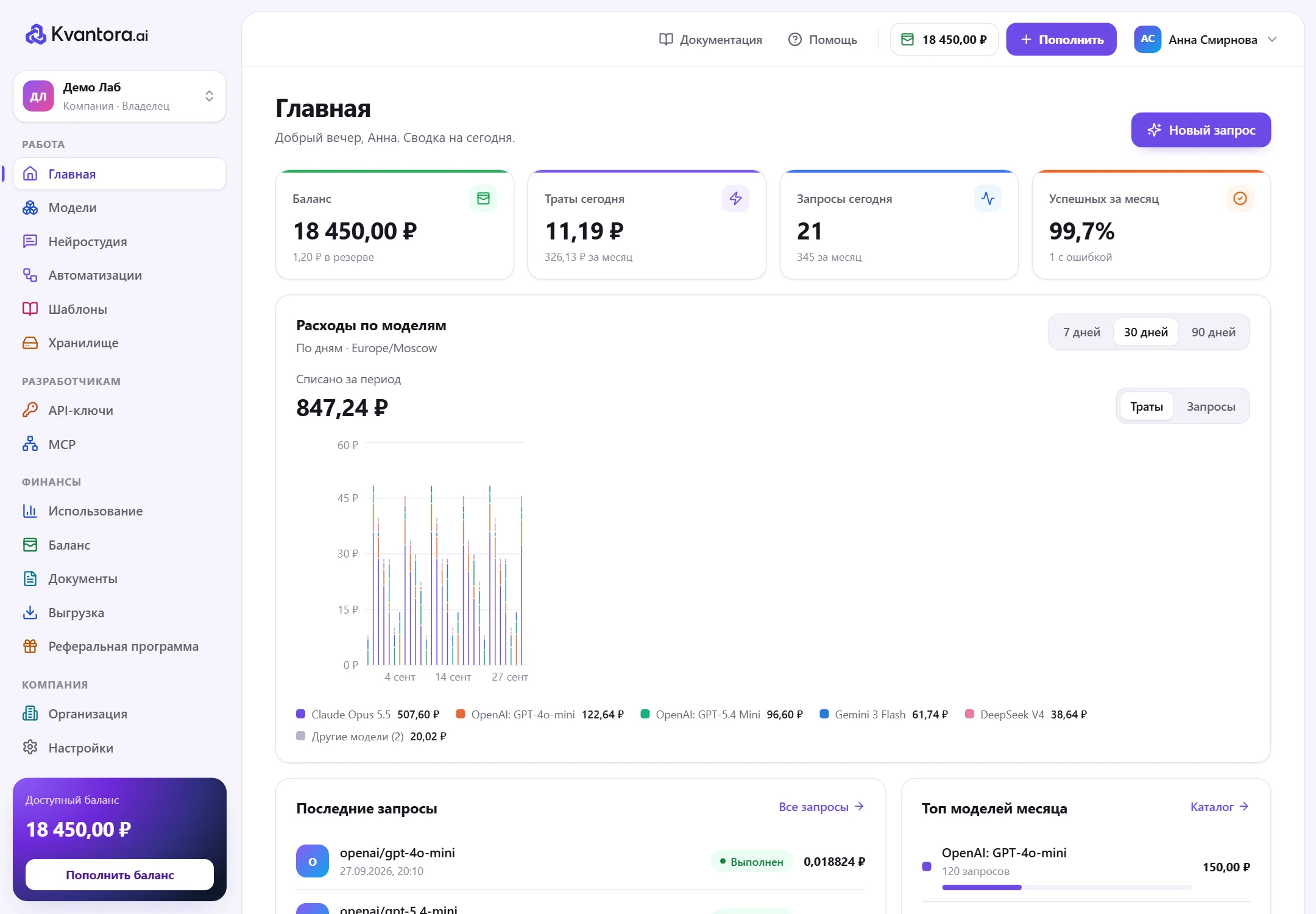Switch the chart to Траты
This screenshot has height=914, width=1316.
point(1147,406)
